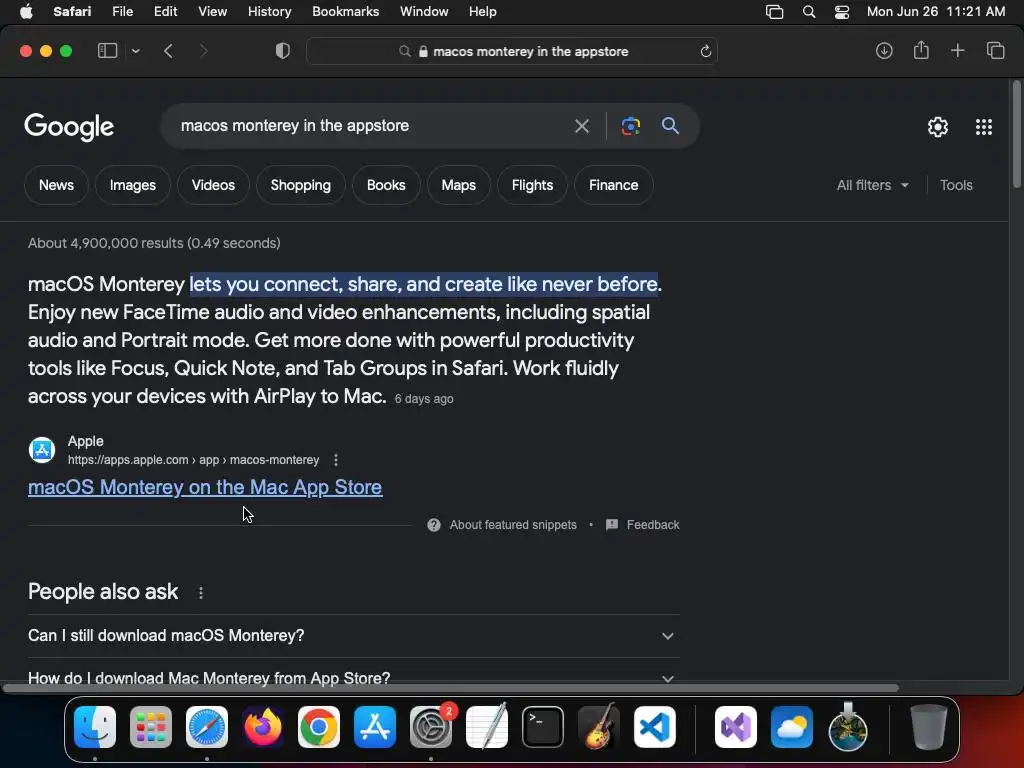Filter results by Shopping

pos(300,185)
